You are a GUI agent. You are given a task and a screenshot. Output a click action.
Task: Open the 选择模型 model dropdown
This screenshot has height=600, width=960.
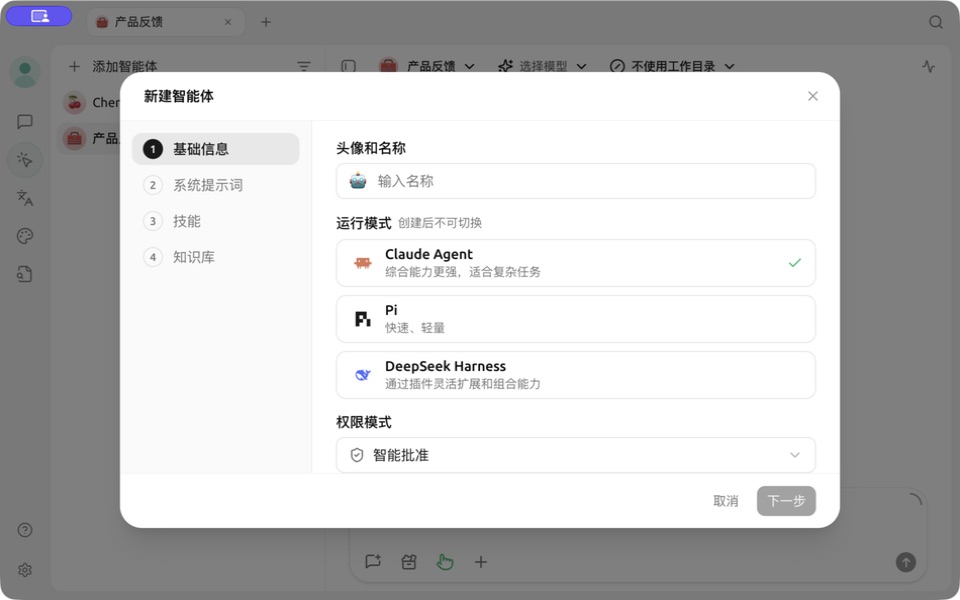[x=542, y=66]
